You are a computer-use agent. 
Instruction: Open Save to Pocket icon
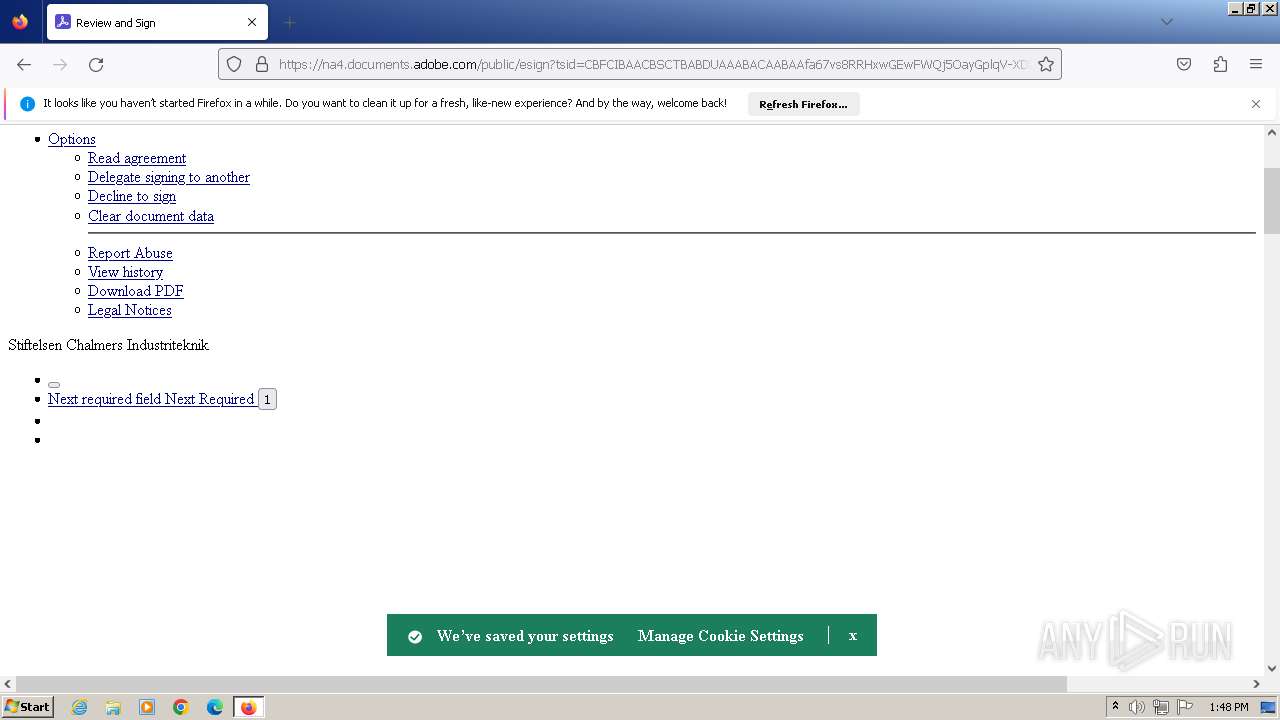click(x=1184, y=64)
